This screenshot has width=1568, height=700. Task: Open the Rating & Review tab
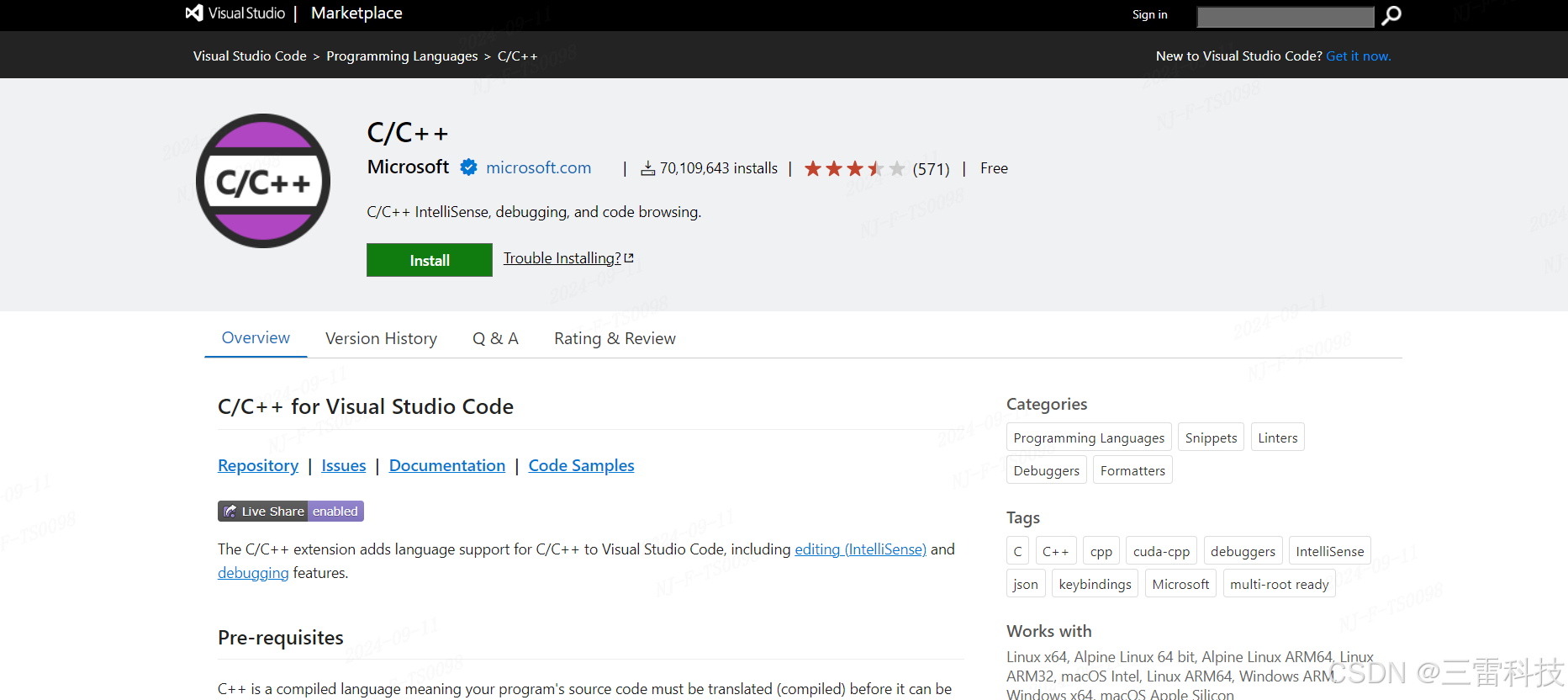(x=615, y=338)
